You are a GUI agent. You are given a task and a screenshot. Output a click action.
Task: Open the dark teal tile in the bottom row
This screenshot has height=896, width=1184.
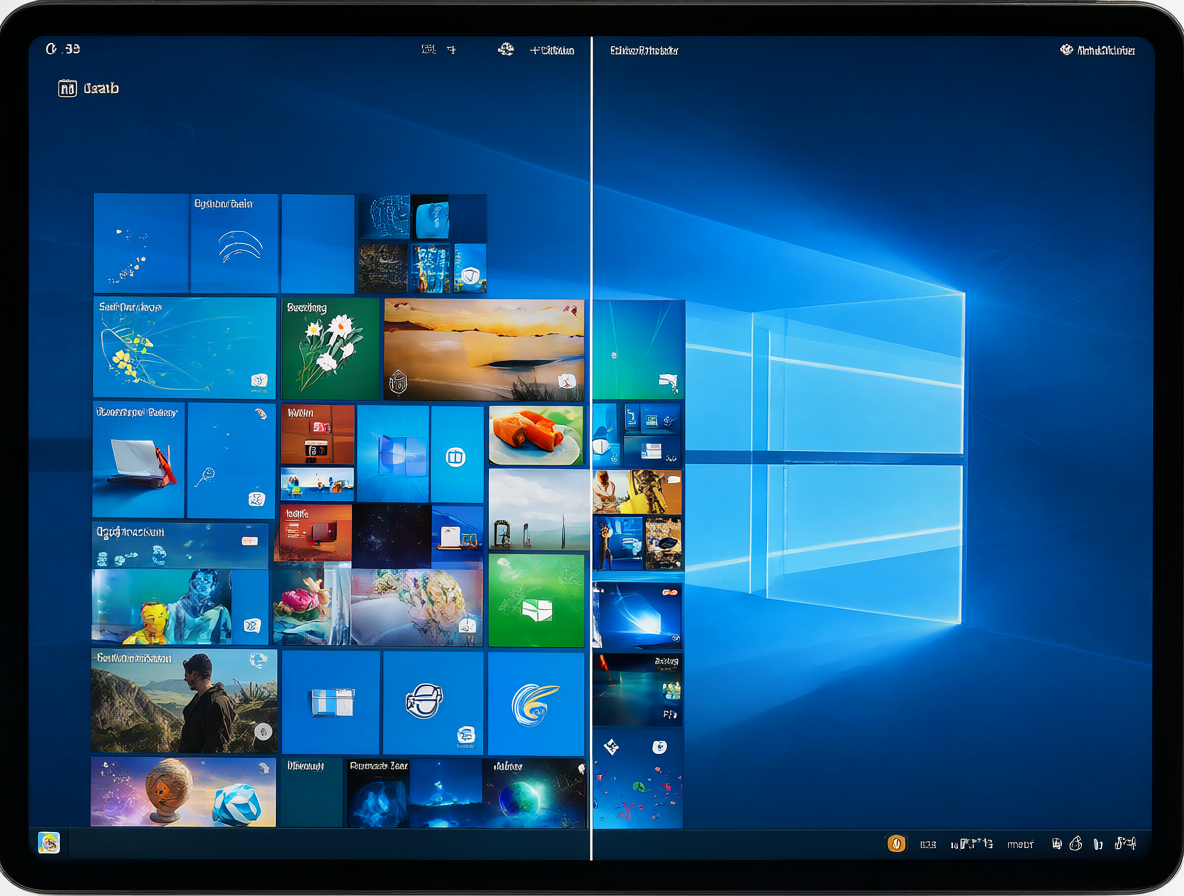pos(312,793)
